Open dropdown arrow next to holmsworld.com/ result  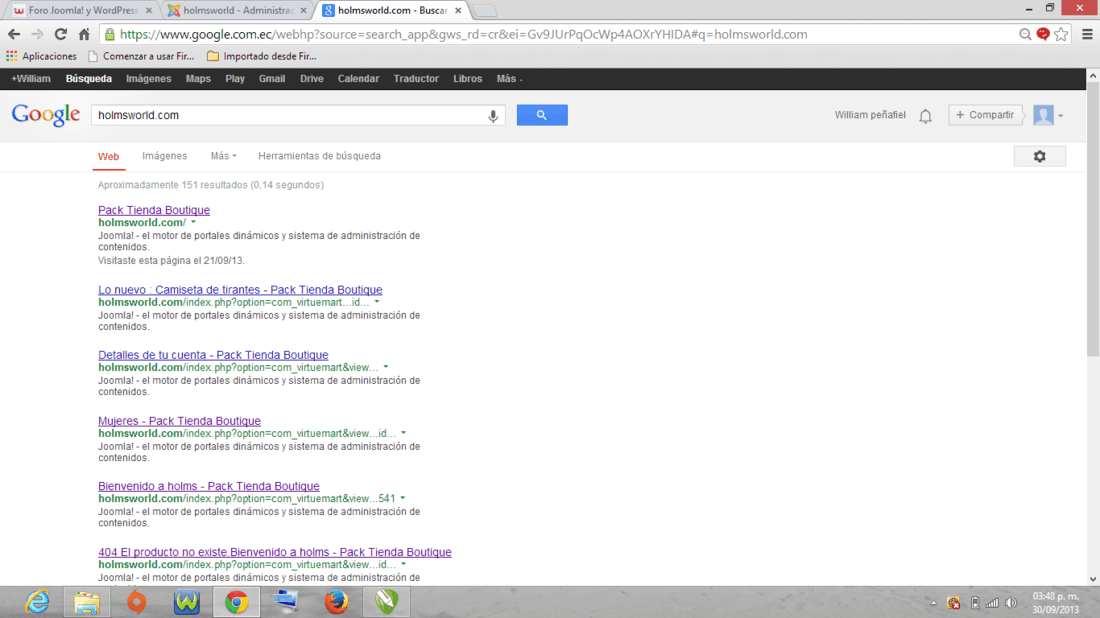[193, 222]
